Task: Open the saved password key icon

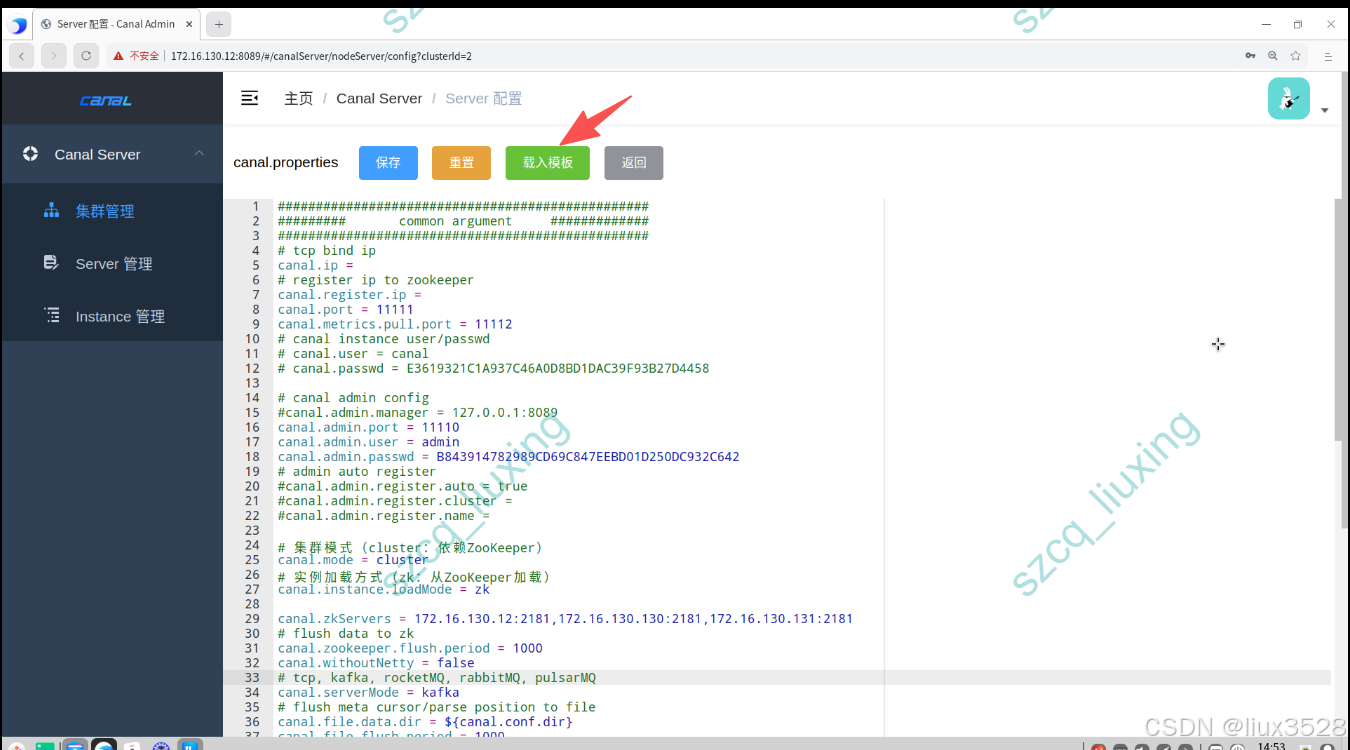Action: point(1250,56)
